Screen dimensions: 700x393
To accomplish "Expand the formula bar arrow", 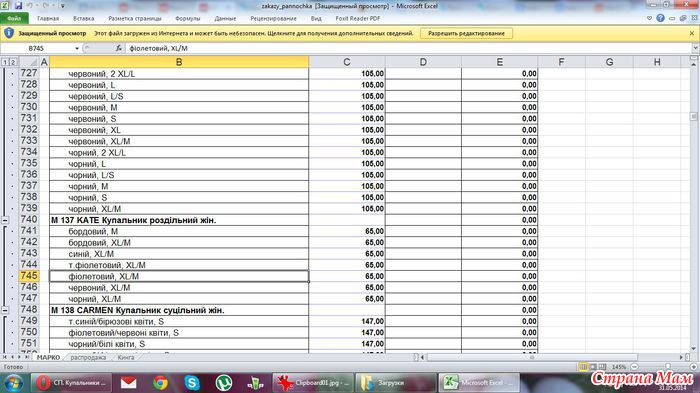I will click(695, 48).
